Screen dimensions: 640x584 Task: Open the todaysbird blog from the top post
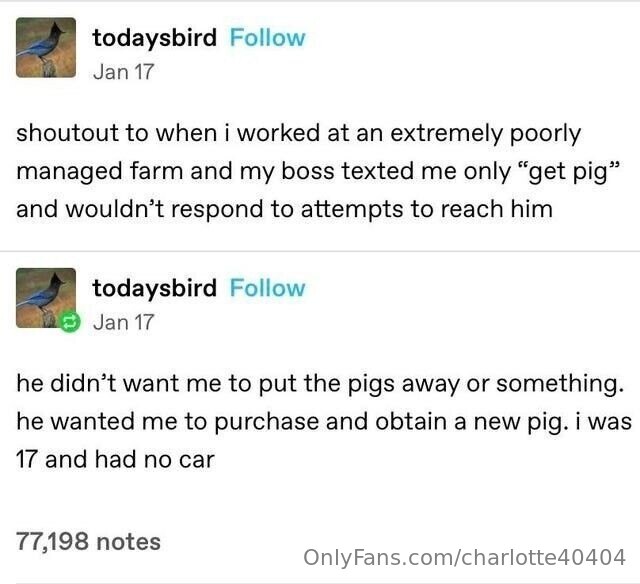click(x=154, y=38)
